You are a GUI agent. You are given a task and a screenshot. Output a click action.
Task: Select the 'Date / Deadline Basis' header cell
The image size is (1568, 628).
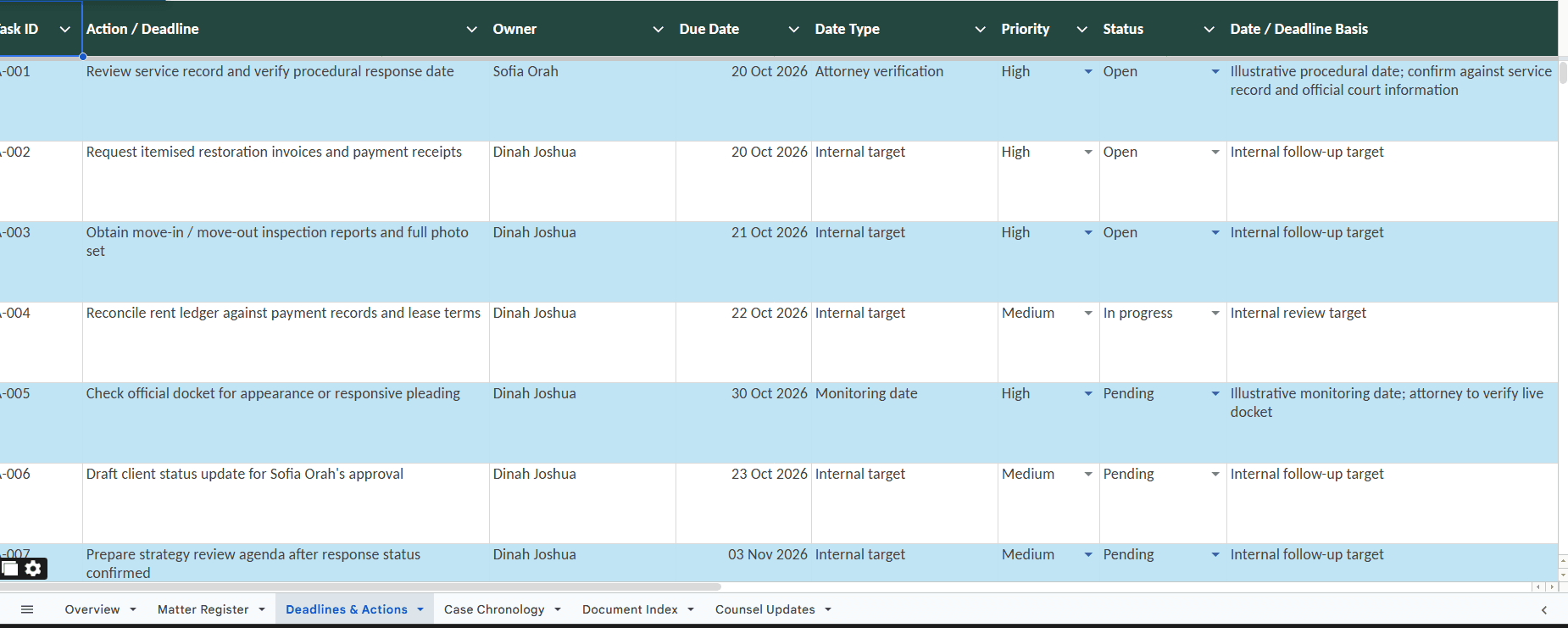(x=1392, y=29)
